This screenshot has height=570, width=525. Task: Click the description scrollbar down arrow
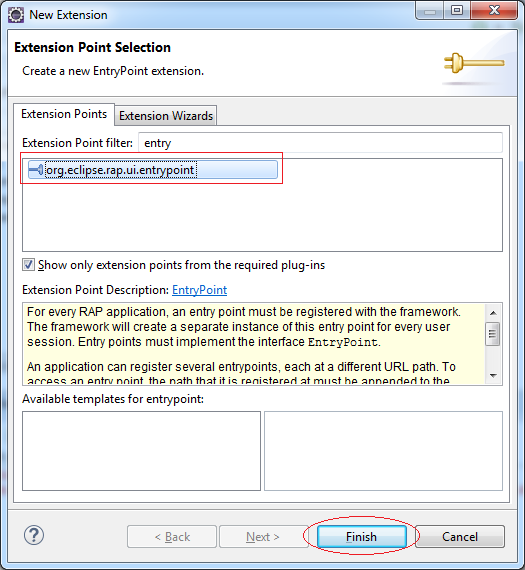(493, 376)
